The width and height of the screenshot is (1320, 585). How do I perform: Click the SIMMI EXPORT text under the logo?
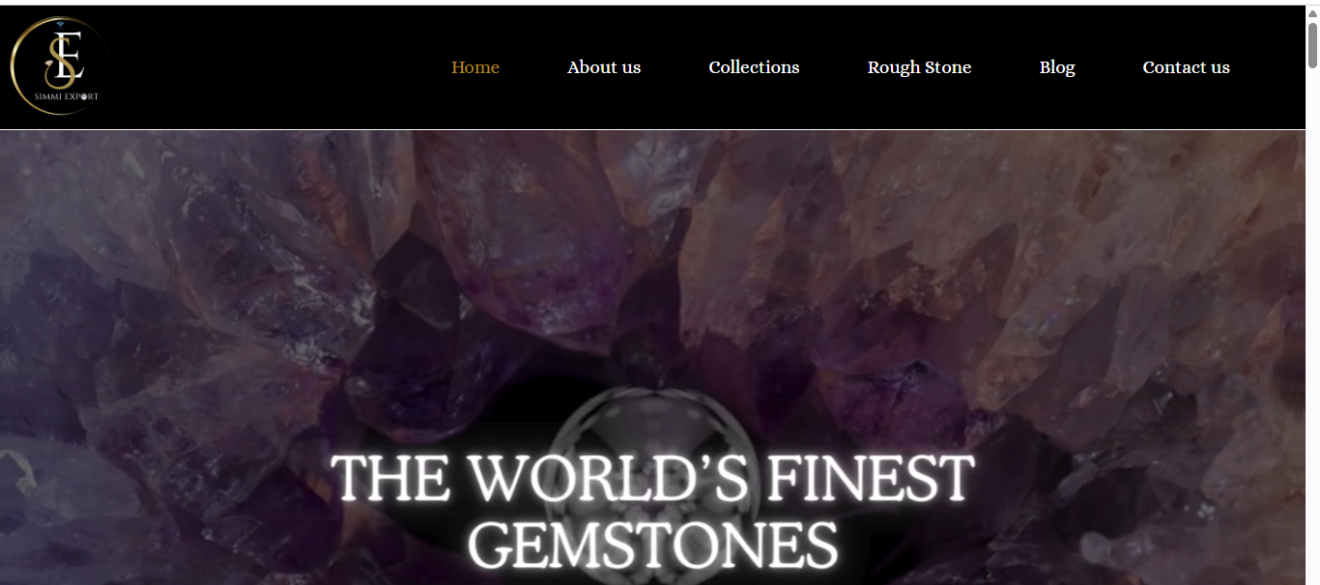pos(66,97)
